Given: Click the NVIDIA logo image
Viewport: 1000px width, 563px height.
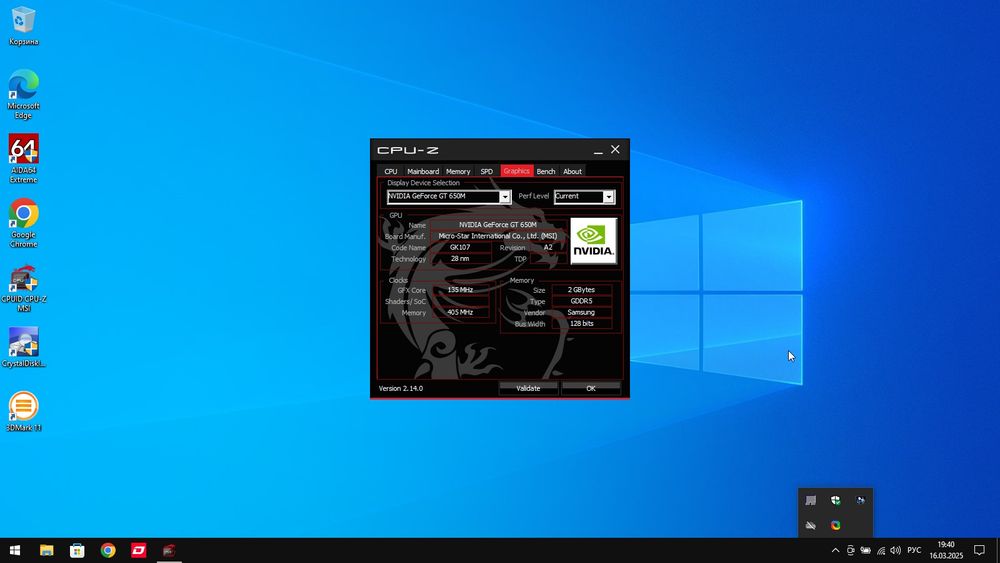Looking at the screenshot, I should (593, 241).
